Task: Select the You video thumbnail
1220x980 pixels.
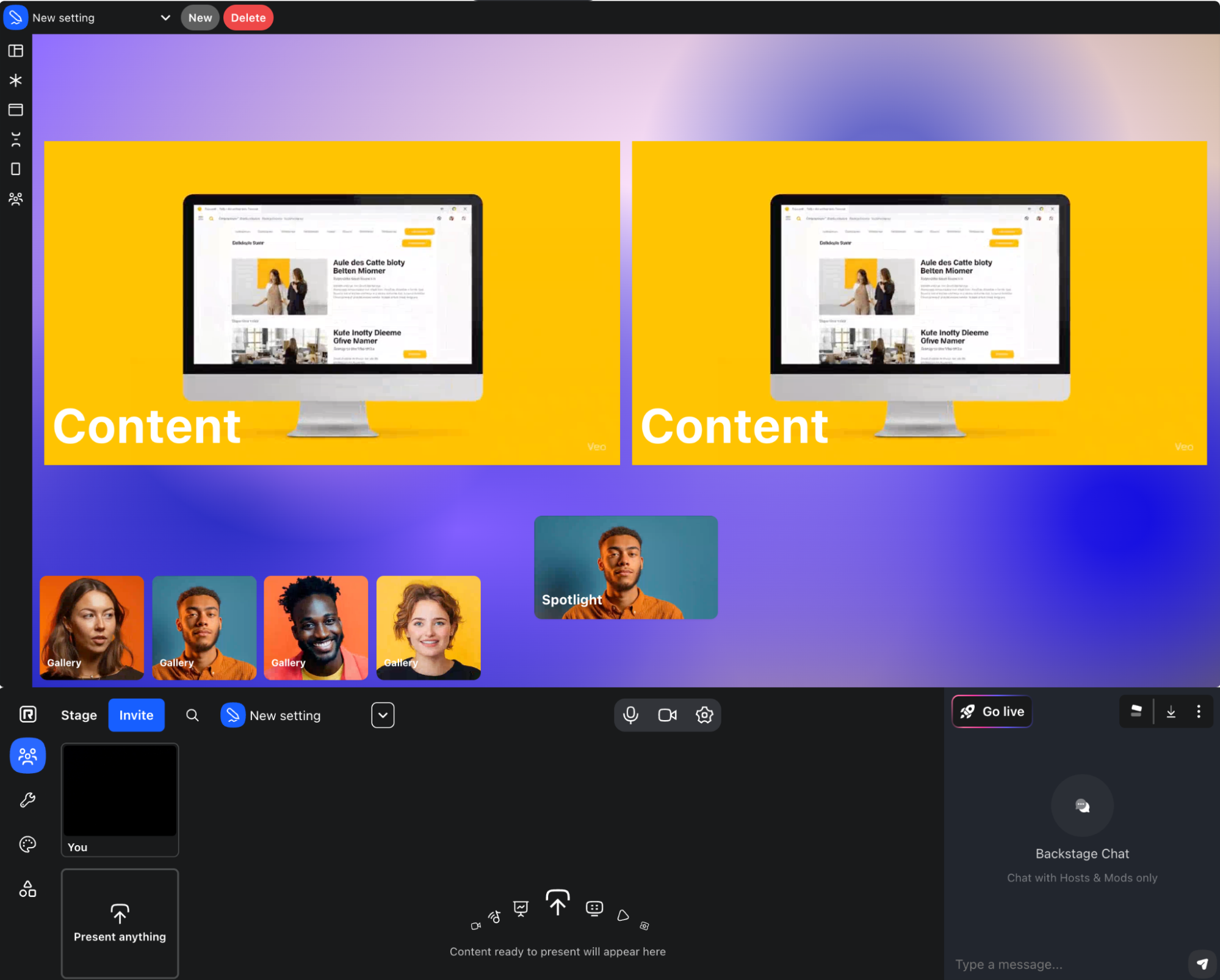Action: [x=120, y=799]
